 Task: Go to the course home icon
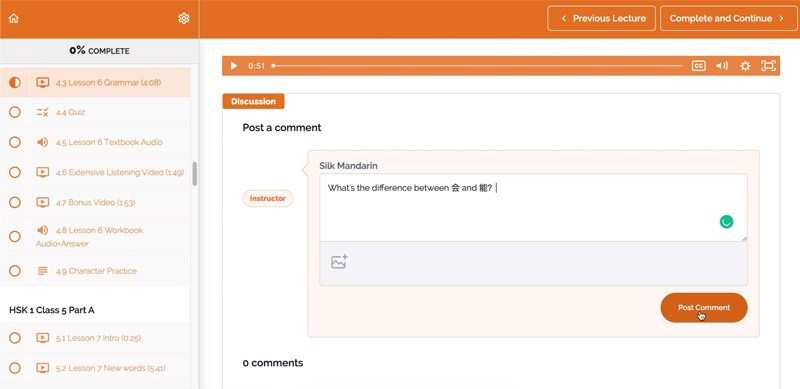pos(14,18)
